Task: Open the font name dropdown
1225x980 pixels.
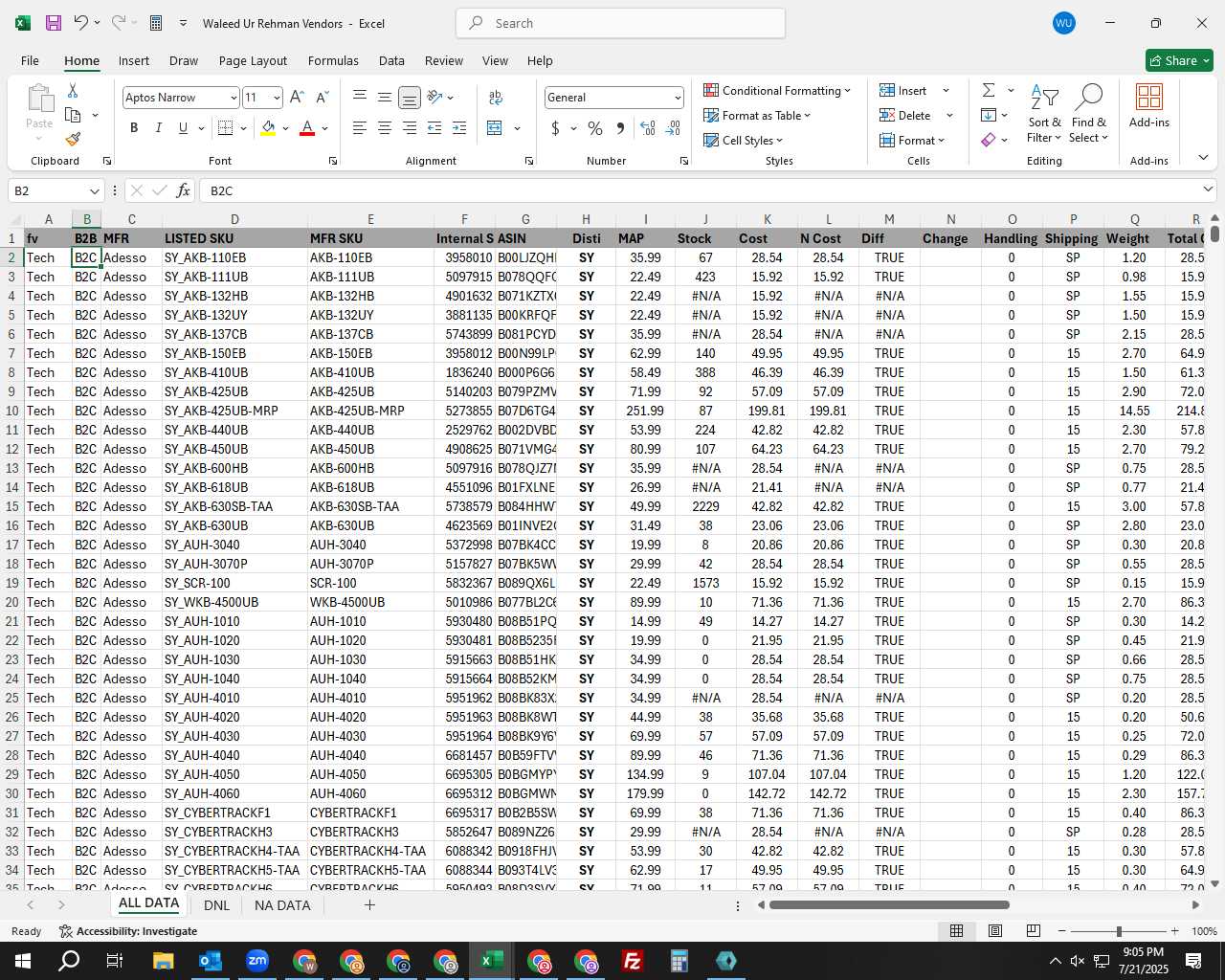Action: [x=234, y=98]
